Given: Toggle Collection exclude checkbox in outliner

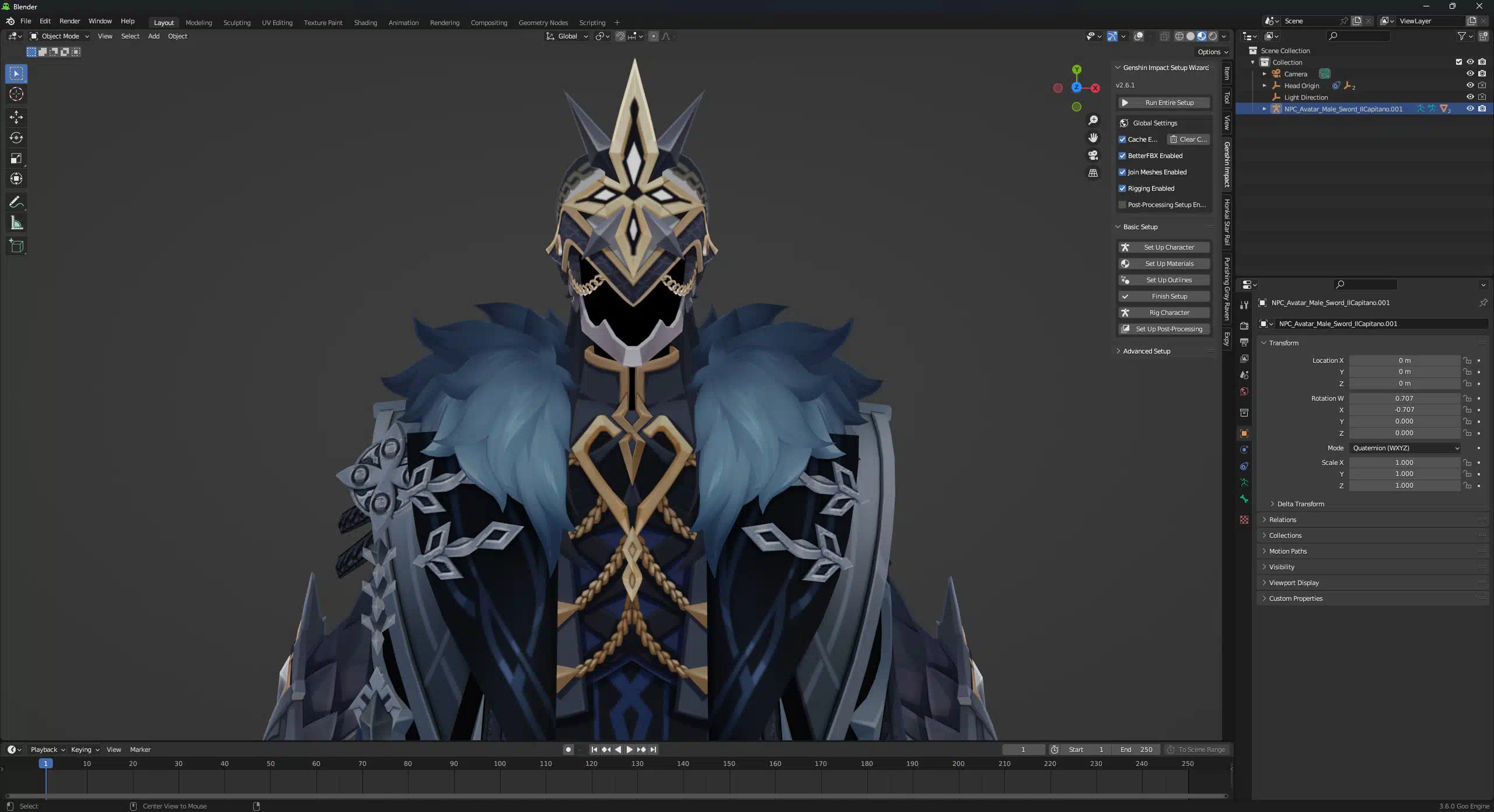Looking at the screenshot, I should click(1459, 62).
